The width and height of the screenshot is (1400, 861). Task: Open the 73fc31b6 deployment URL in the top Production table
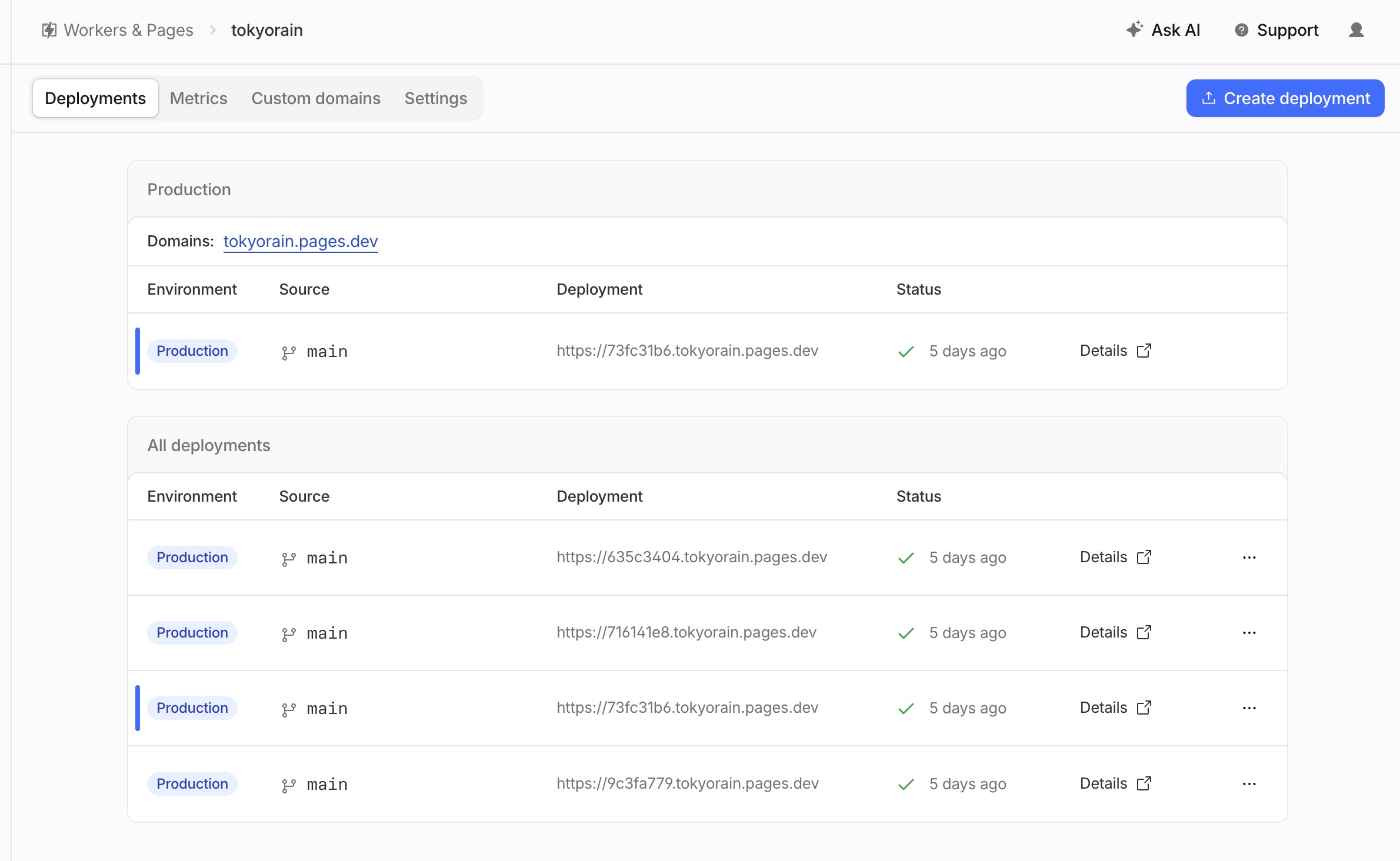[x=687, y=351]
